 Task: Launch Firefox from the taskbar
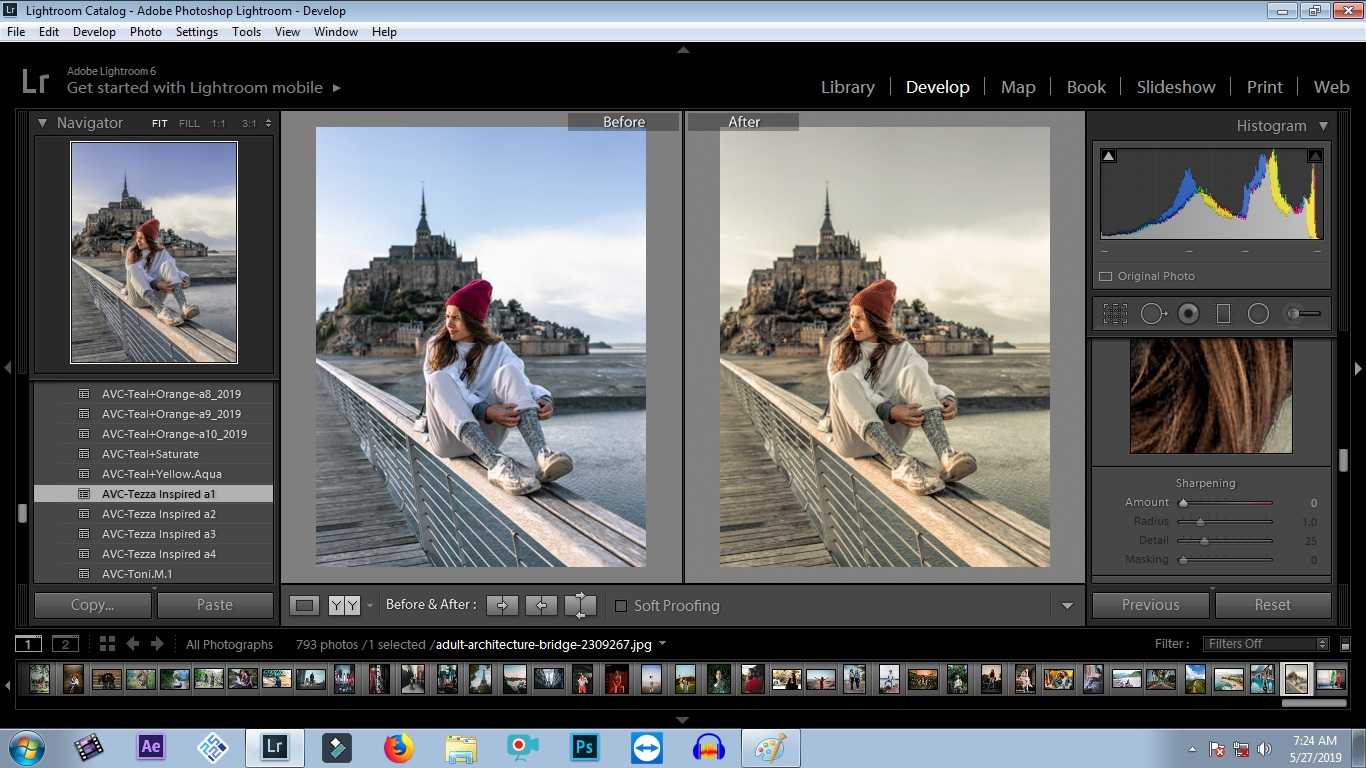pos(399,747)
